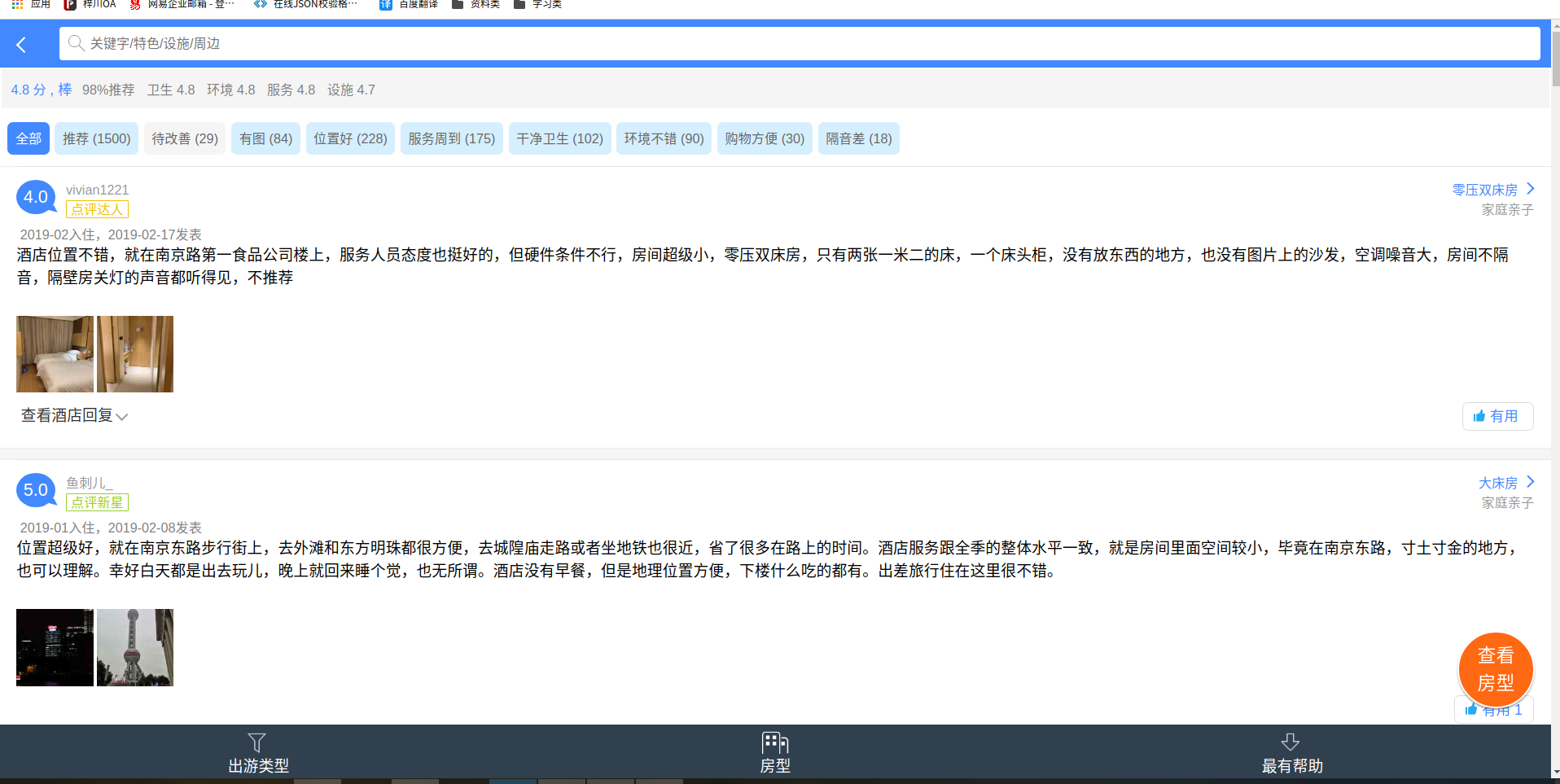Open the 应用 apps shortcut
The height and width of the screenshot is (784, 1560).
click(x=31, y=4)
